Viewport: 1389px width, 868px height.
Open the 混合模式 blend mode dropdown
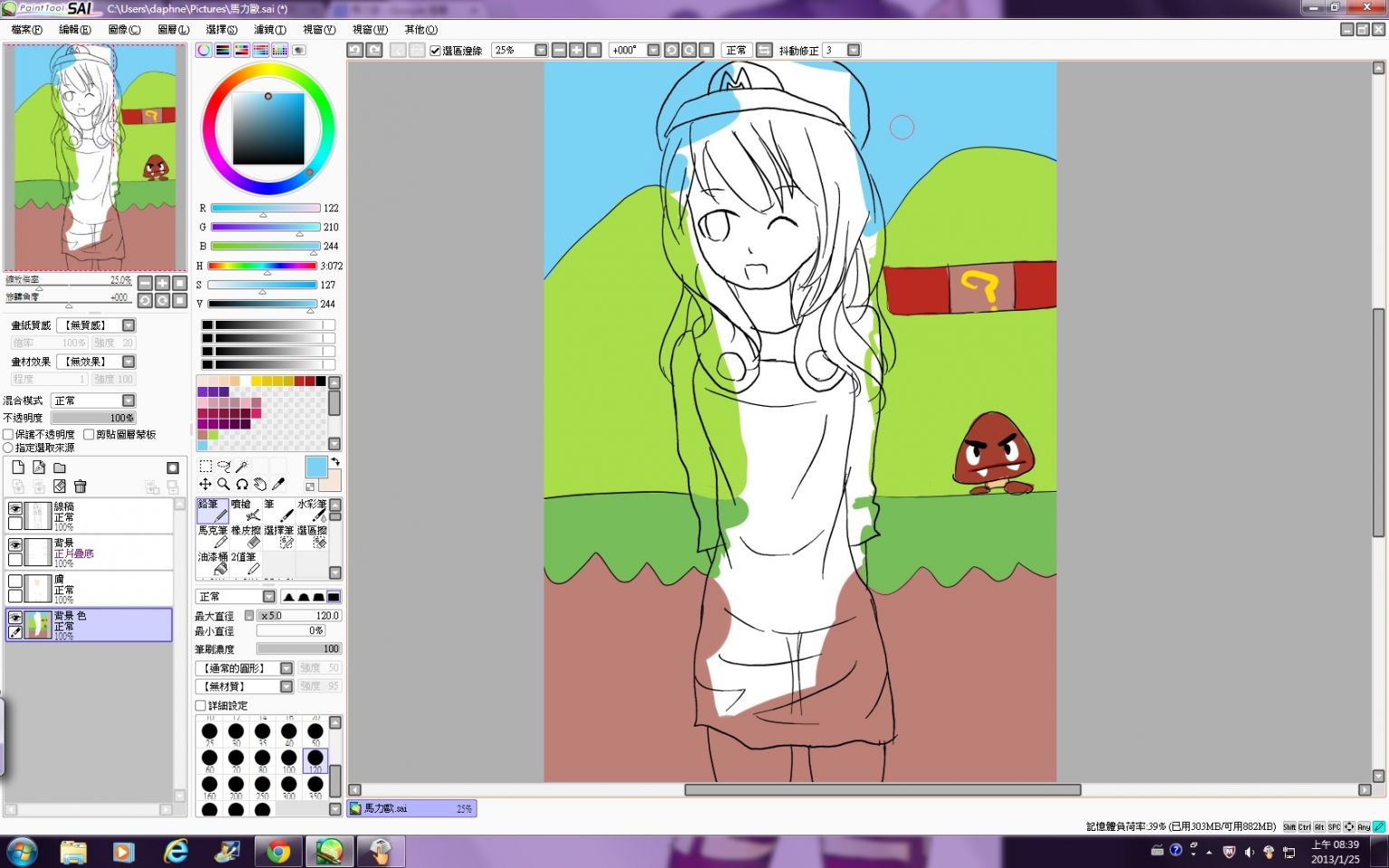pyautogui.click(x=129, y=400)
